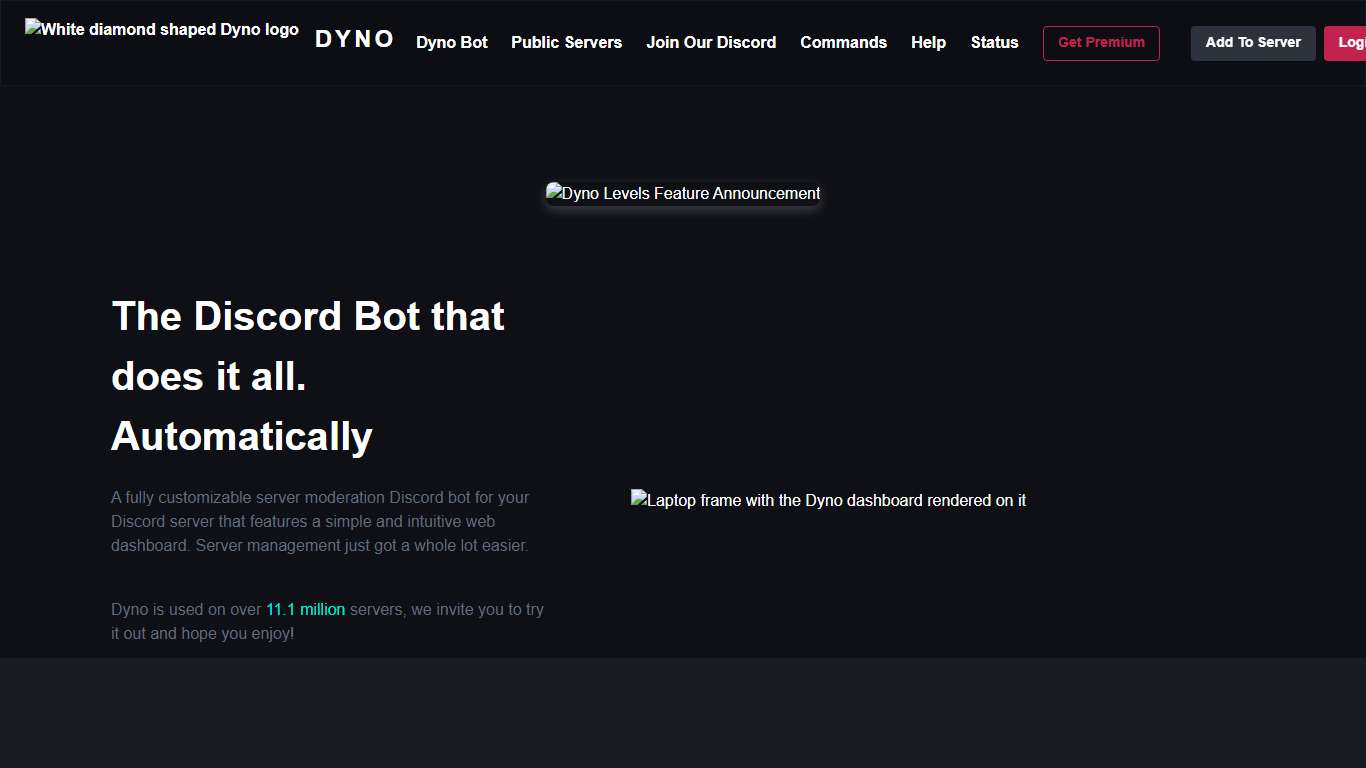
Task: Click the laptop dashboard preview image
Action: 828,500
